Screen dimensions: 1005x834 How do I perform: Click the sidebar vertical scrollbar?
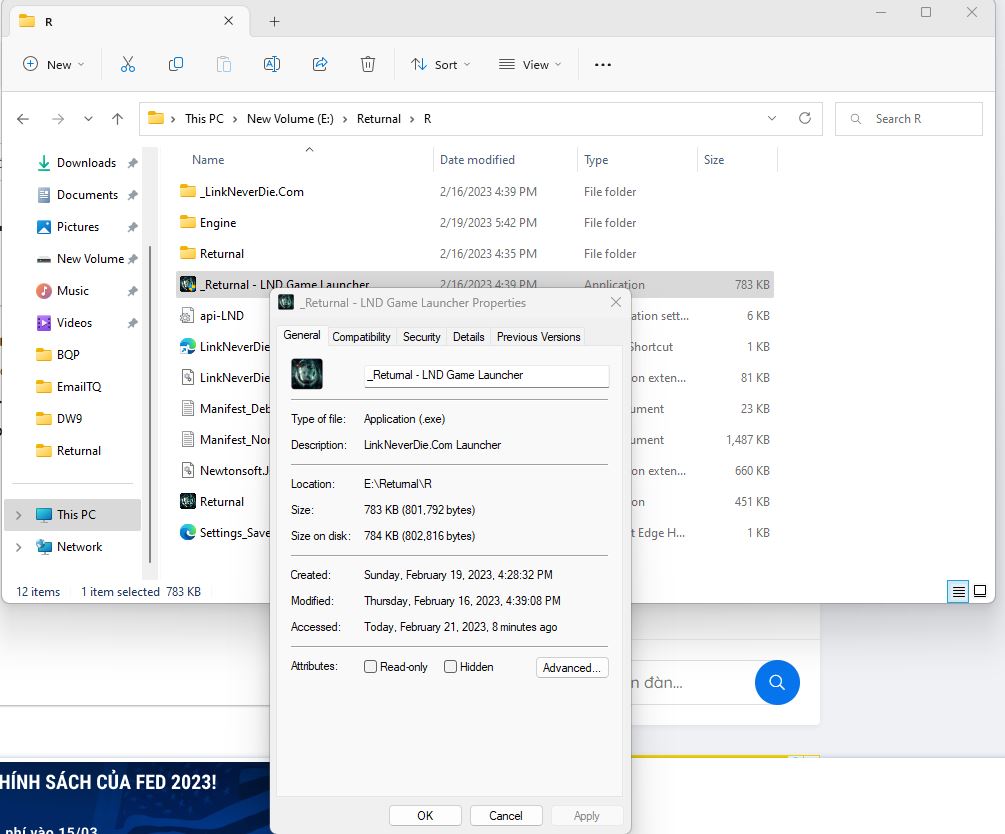(x=150, y=404)
